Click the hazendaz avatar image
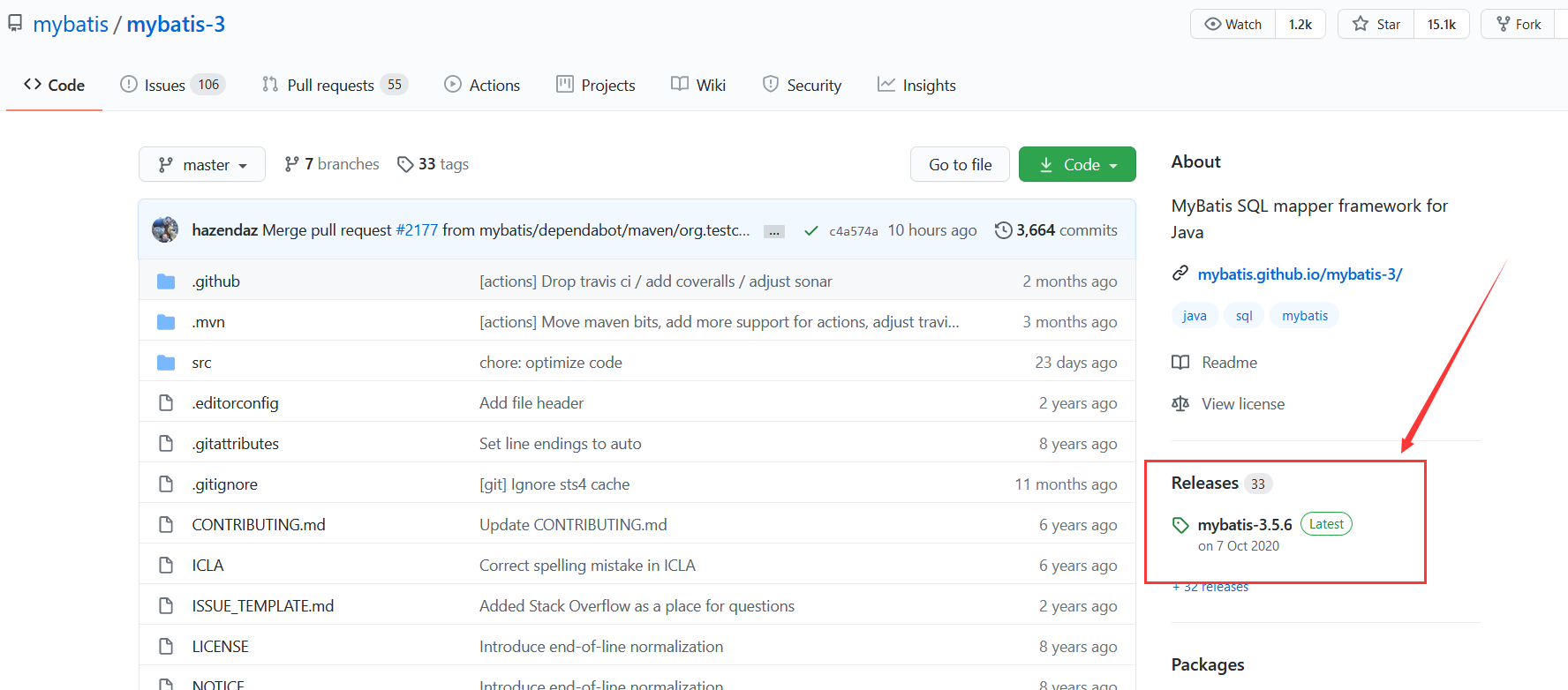Viewport: 1568px width, 690px height. 165,229
